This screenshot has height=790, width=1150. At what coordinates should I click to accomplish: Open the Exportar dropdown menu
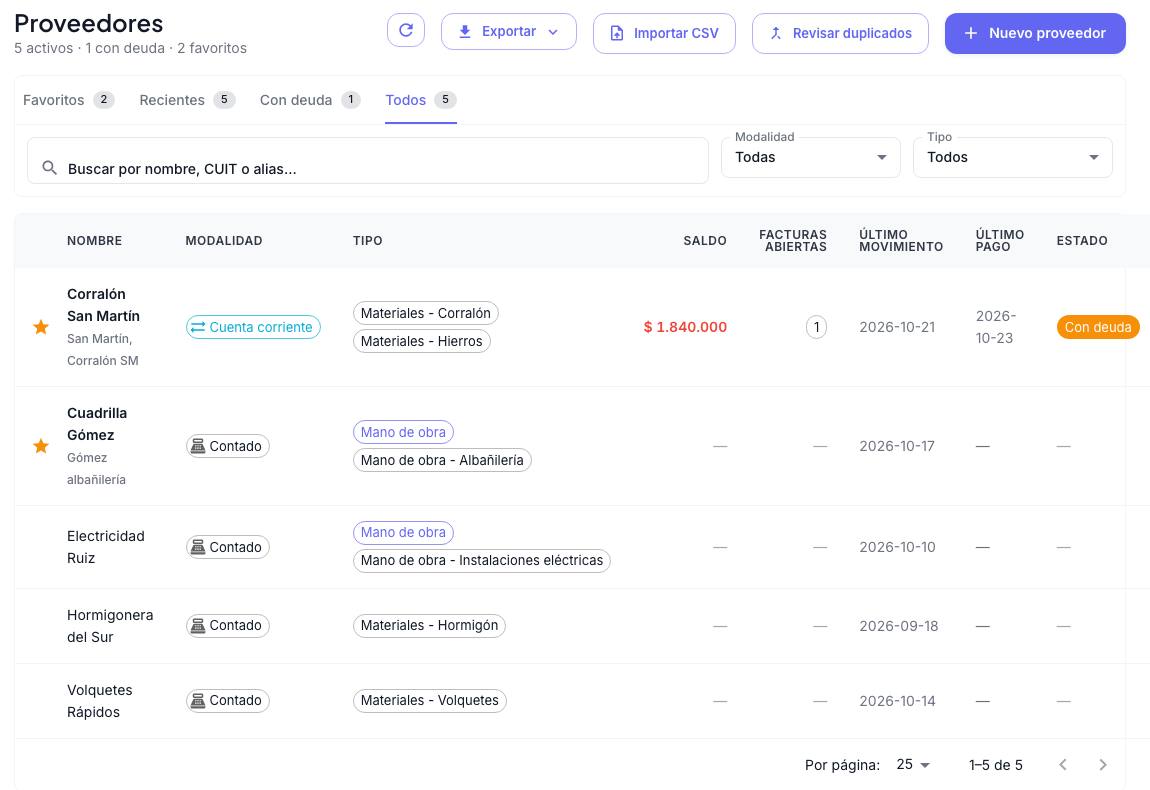tap(508, 32)
